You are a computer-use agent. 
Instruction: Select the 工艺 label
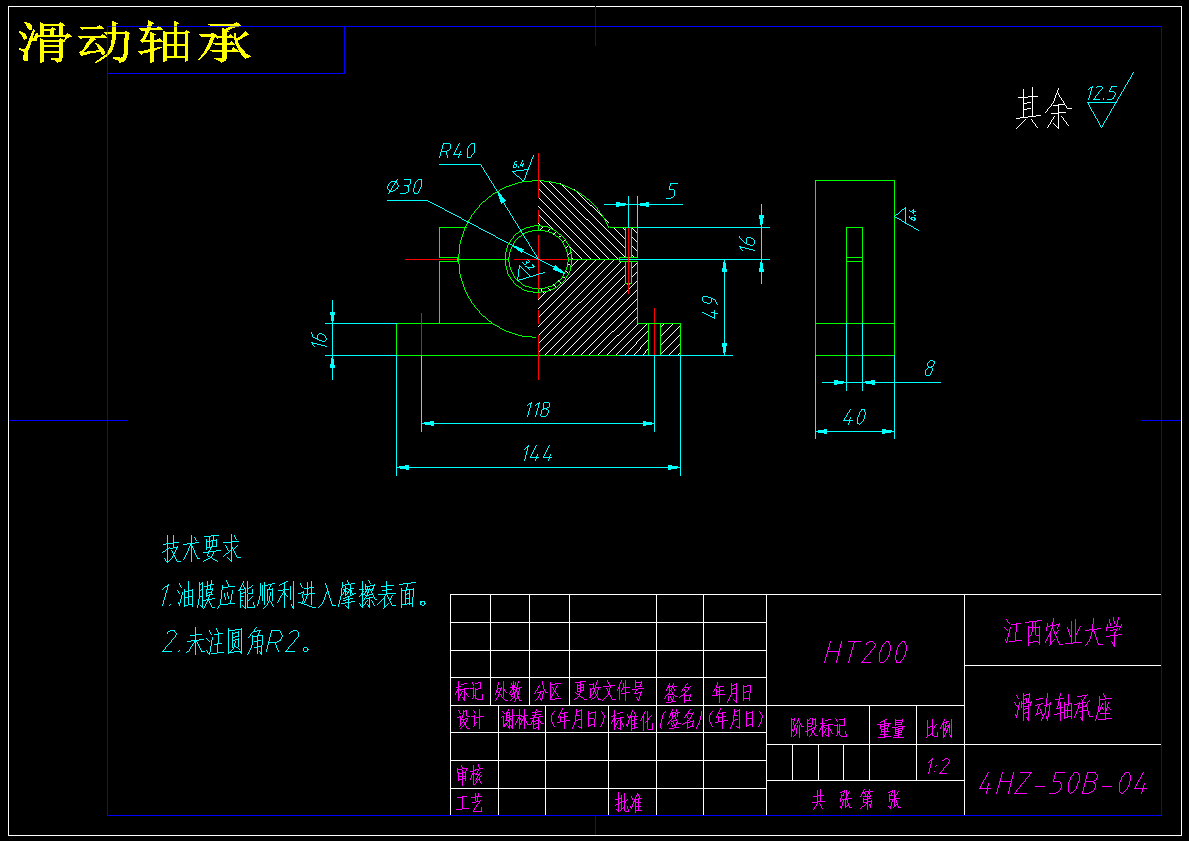[469, 802]
